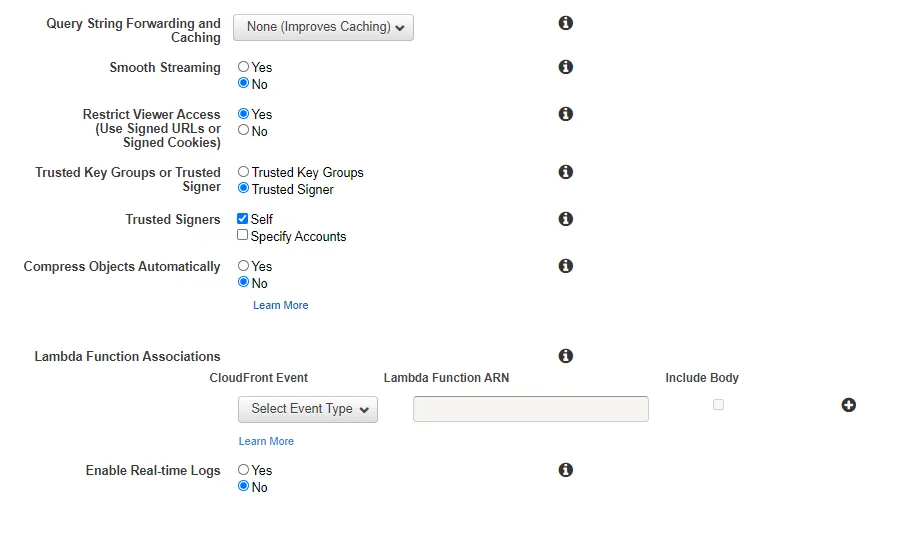The height and width of the screenshot is (554, 918).
Task: Click info icon beside Smooth Streaming
Action: point(565,67)
